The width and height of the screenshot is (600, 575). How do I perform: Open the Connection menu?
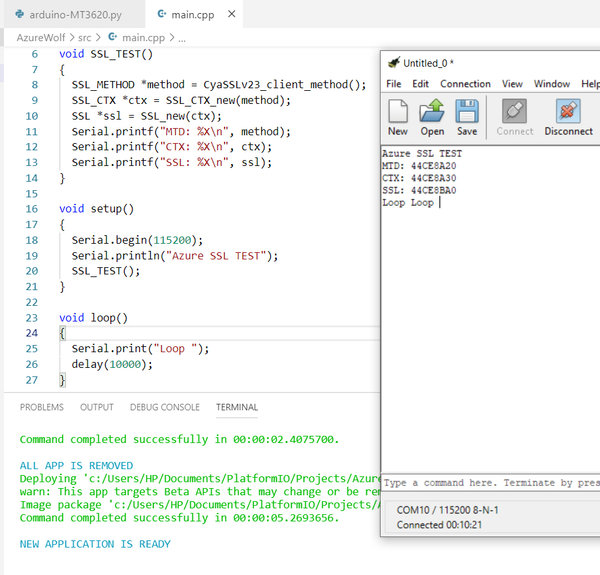[x=465, y=84]
